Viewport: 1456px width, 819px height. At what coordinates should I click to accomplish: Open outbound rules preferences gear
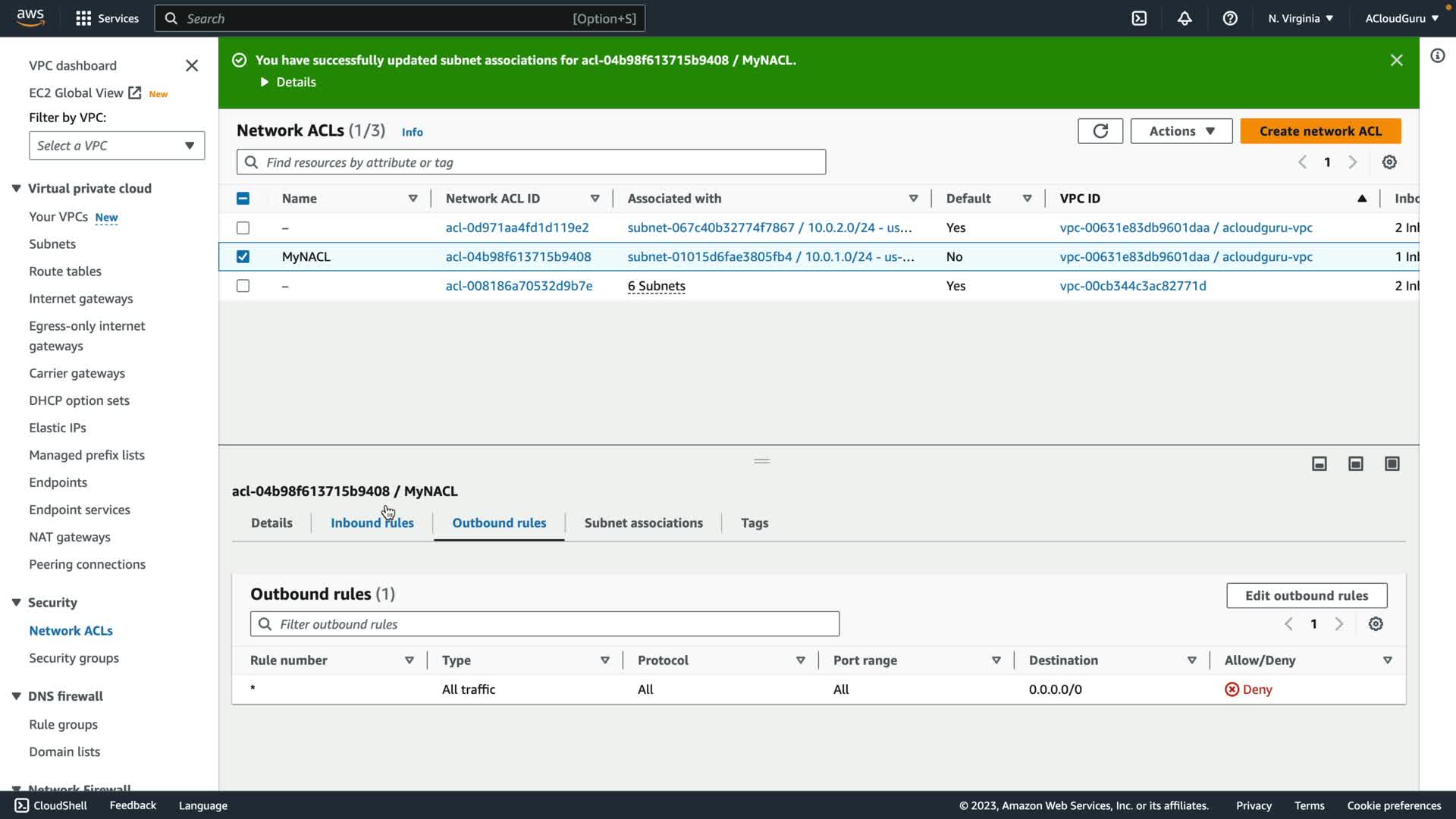pos(1376,624)
